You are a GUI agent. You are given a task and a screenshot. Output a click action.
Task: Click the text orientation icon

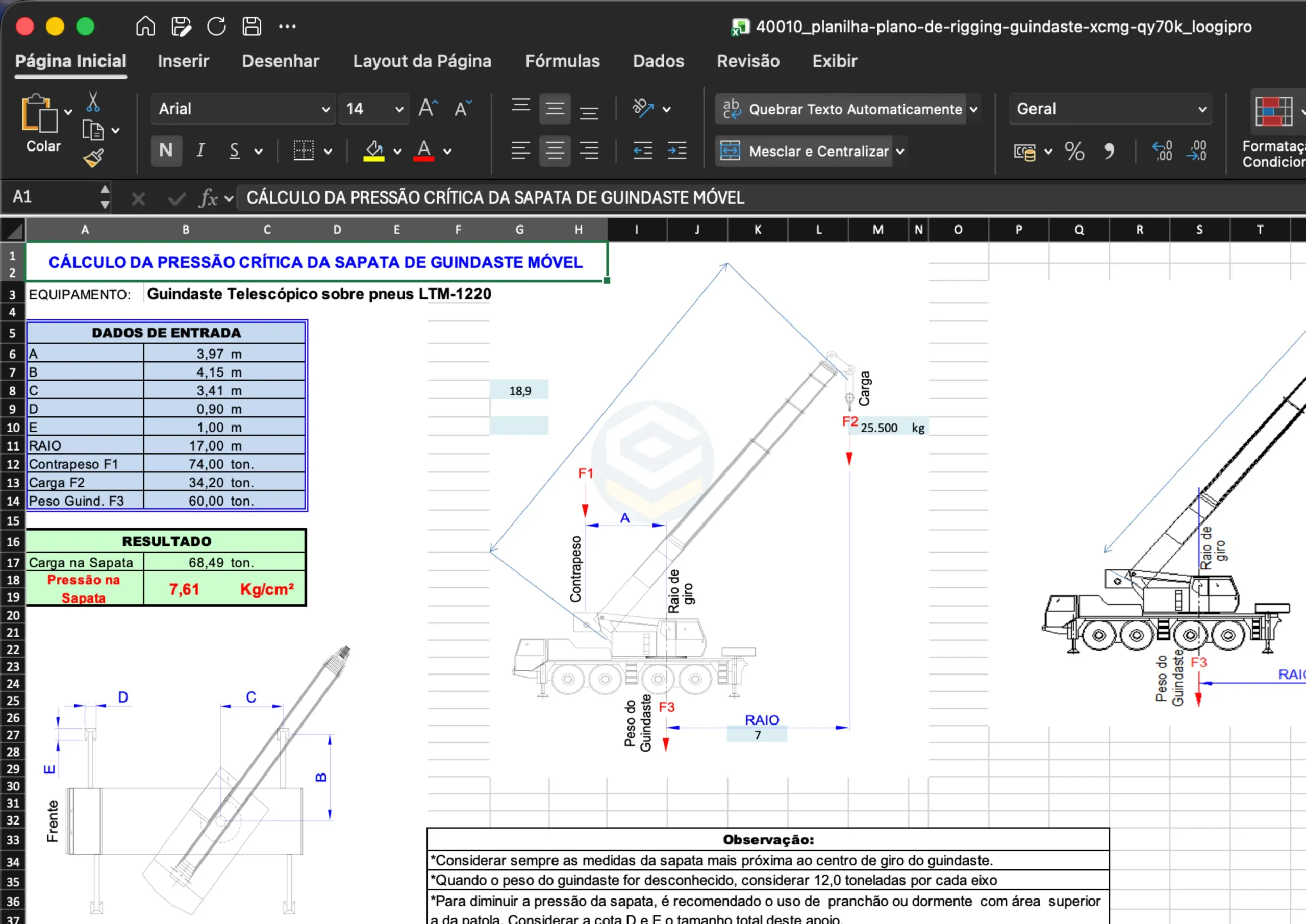(x=643, y=108)
